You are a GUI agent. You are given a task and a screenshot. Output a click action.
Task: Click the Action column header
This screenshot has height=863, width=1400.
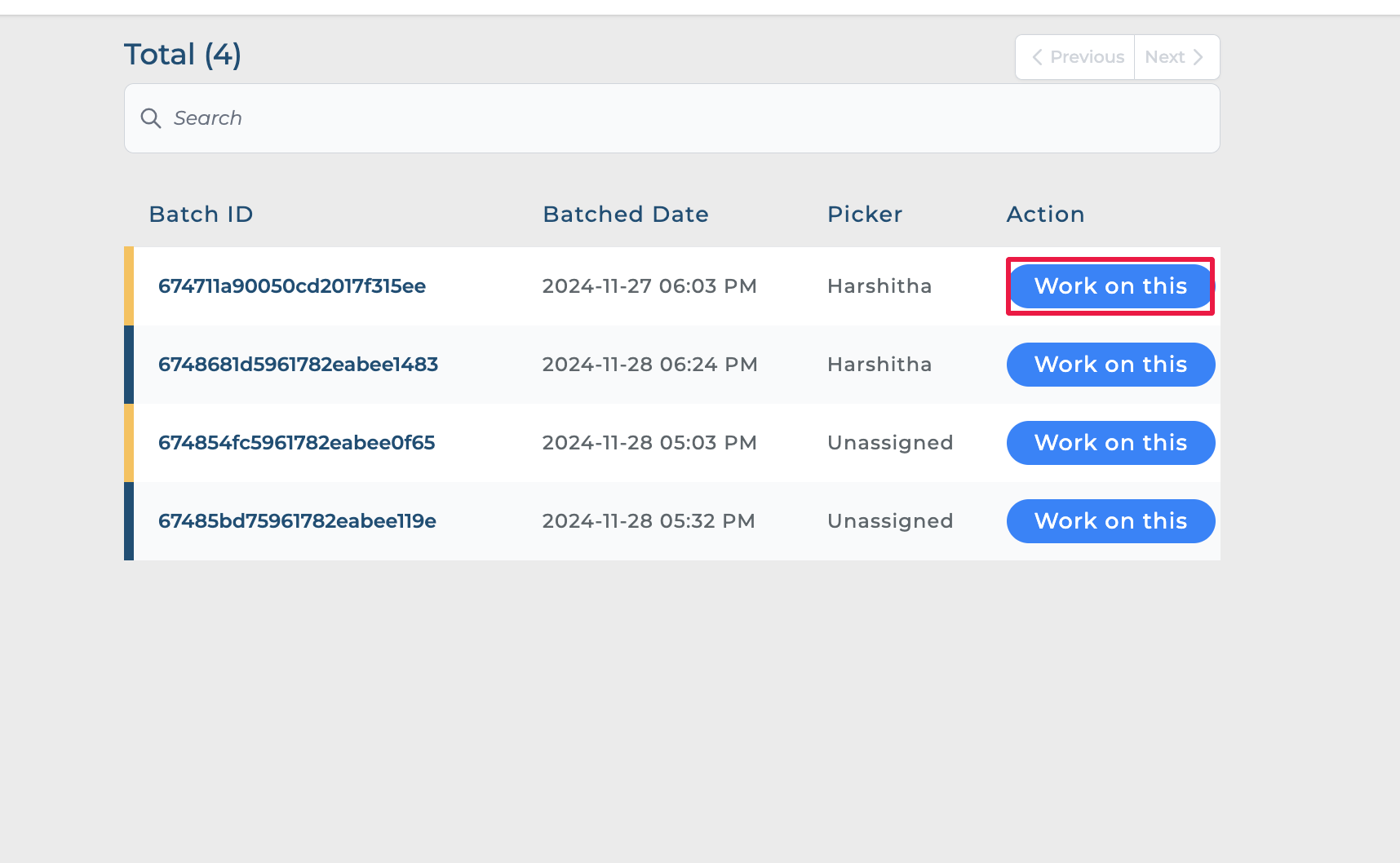(x=1045, y=215)
